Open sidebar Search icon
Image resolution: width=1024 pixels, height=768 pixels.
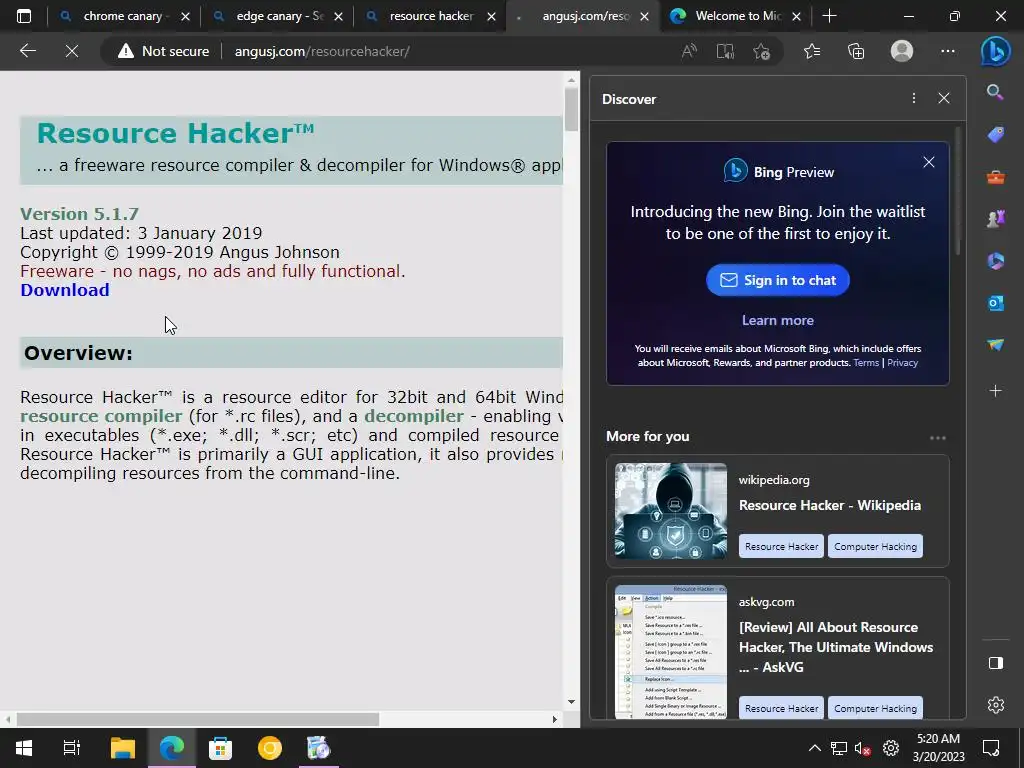pyautogui.click(x=995, y=92)
